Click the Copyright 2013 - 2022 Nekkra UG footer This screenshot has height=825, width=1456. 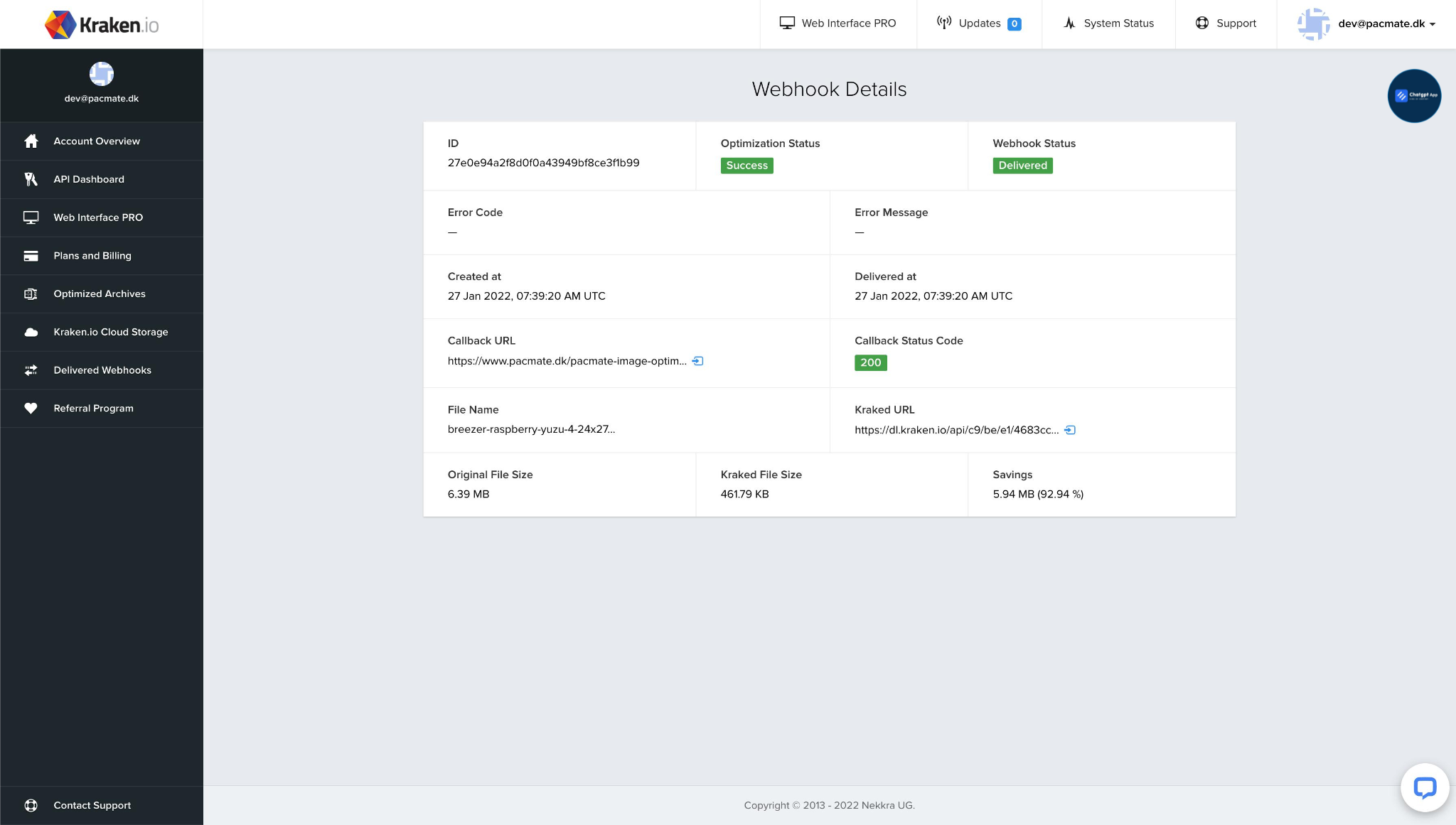(829, 805)
